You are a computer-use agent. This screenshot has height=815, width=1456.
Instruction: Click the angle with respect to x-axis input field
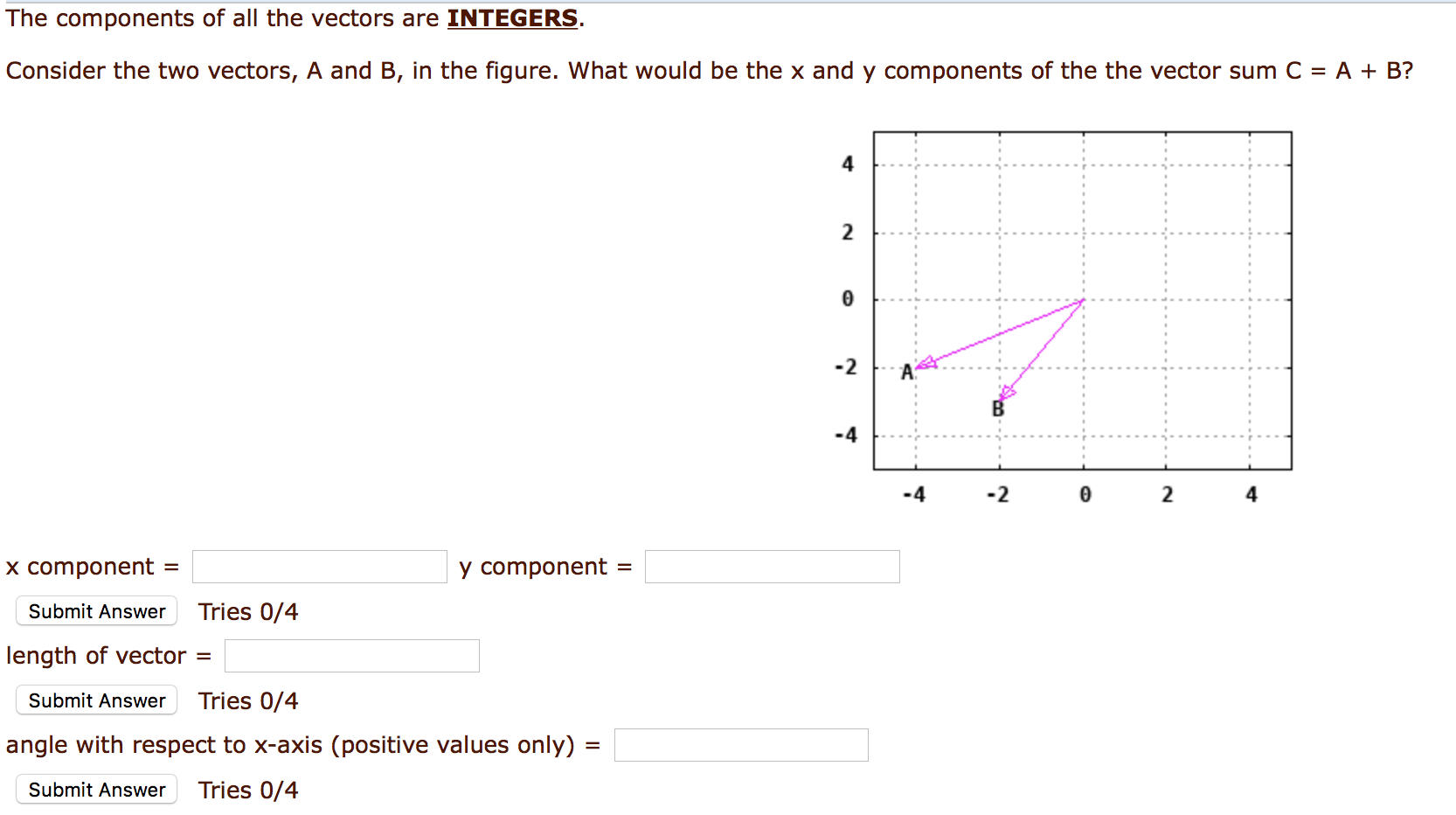click(740, 744)
